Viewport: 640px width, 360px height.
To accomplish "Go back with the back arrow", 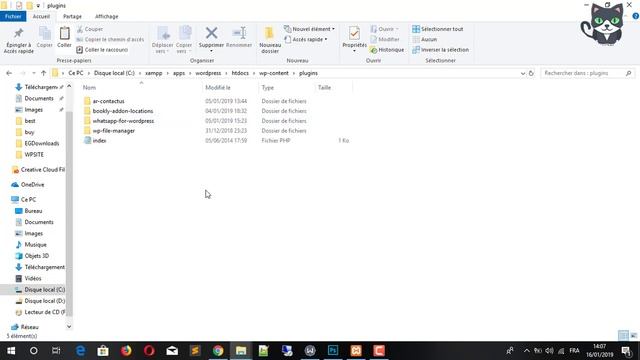I will click(x=9, y=73).
